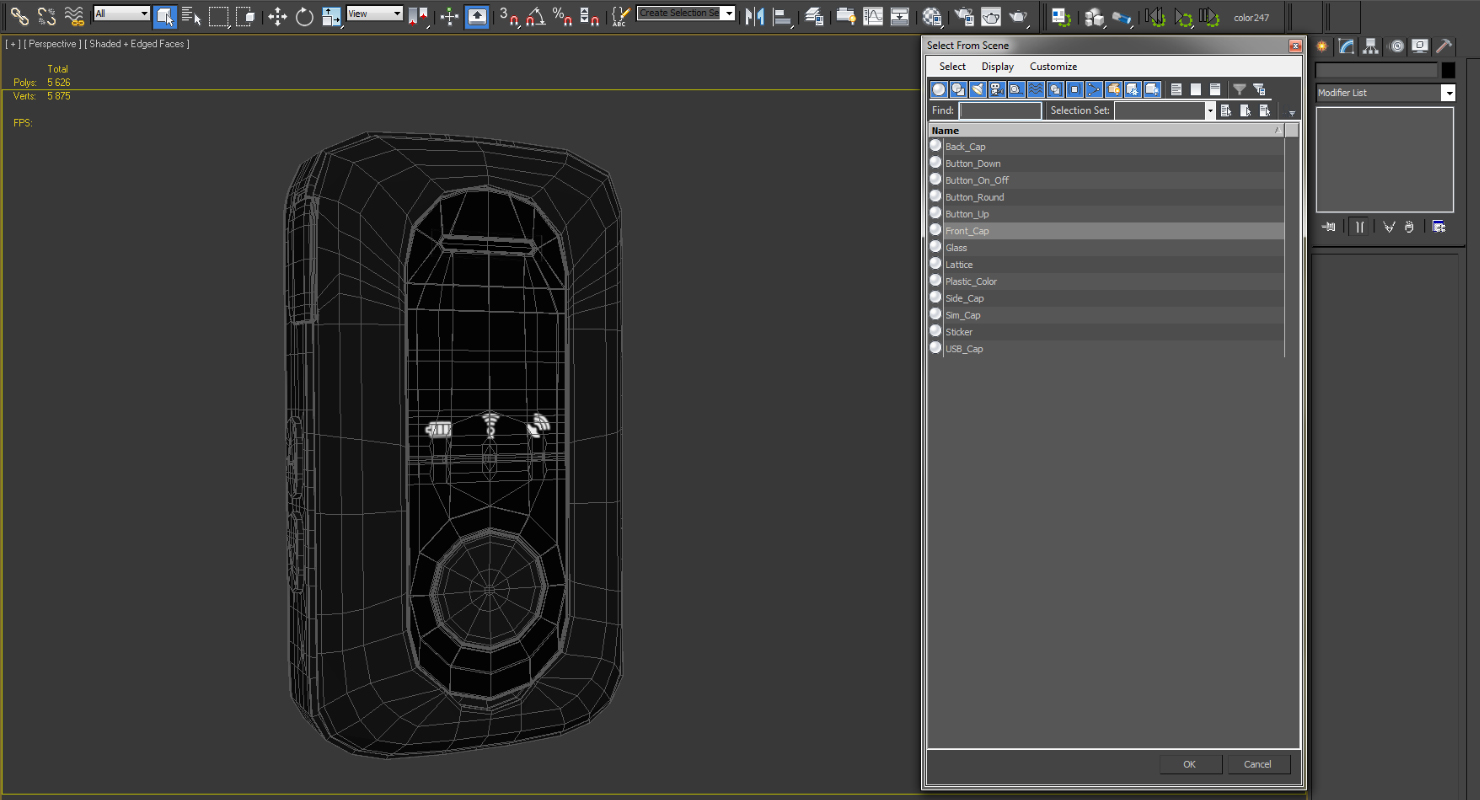This screenshot has width=1480, height=800.
Task: Activate the Select and Move tool
Action: click(x=278, y=16)
